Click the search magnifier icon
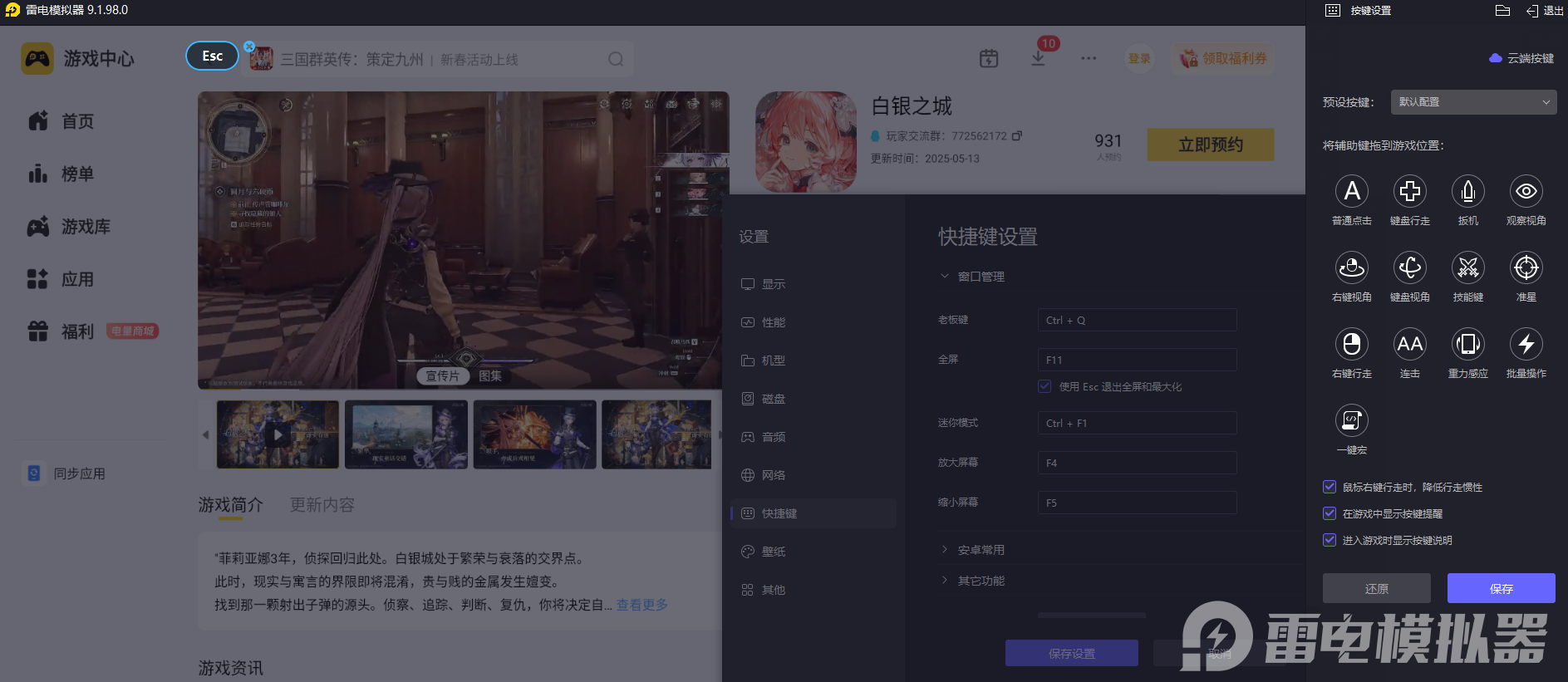Image resolution: width=1568 pixels, height=682 pixels. tap(616, 59)
